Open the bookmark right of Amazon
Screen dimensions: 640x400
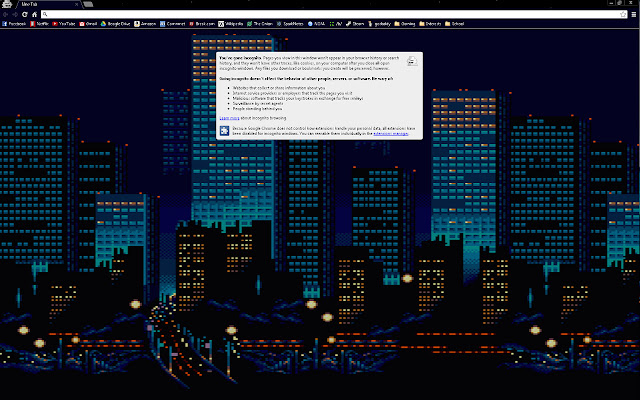pos(173,24)
